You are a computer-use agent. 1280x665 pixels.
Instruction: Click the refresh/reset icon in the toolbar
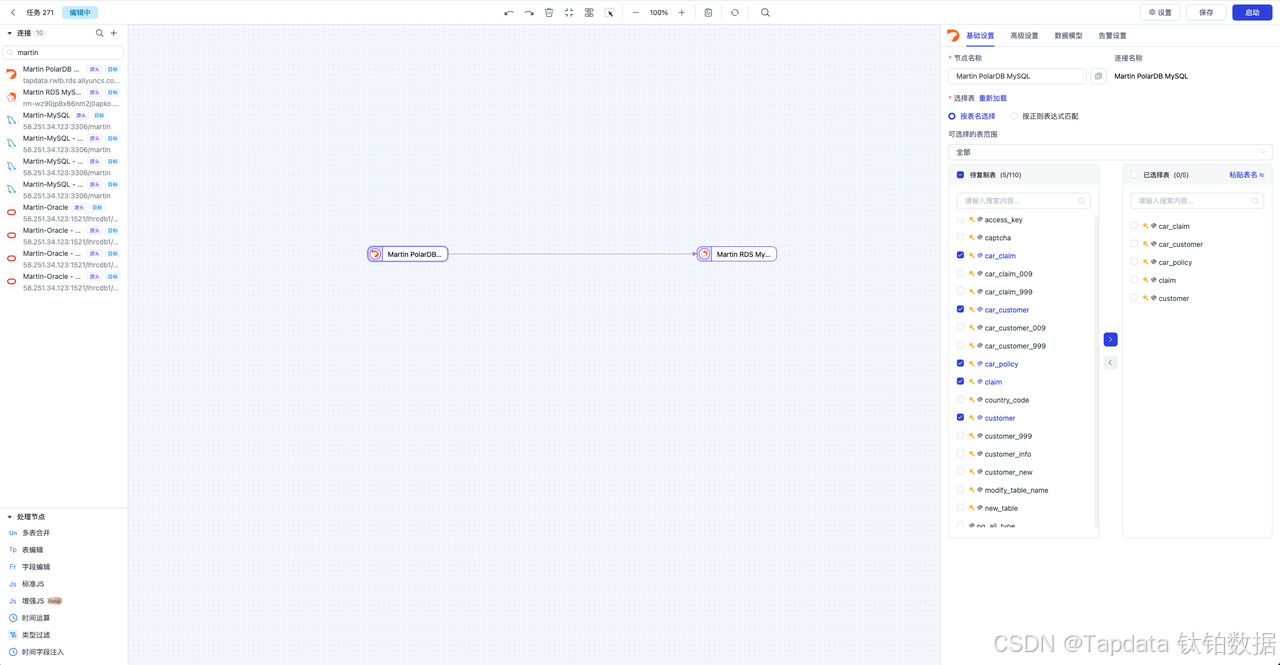735,13
